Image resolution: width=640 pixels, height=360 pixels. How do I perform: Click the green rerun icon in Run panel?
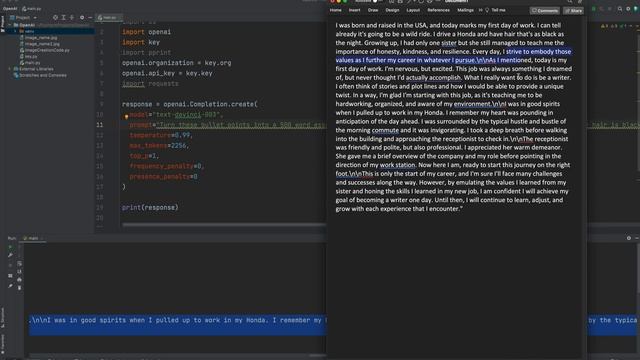coord(10,247)
